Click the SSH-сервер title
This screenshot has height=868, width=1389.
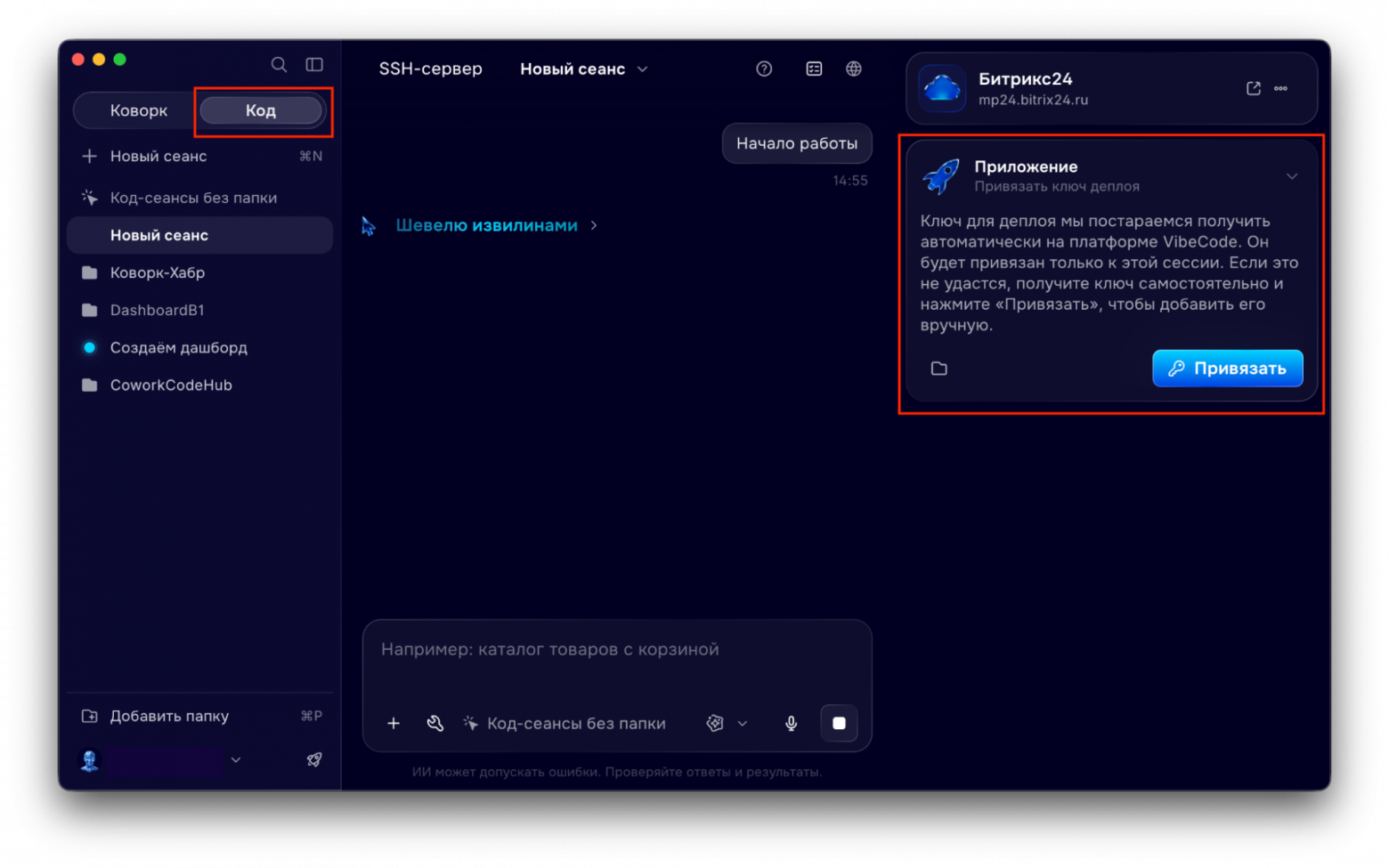coord(430,69)
